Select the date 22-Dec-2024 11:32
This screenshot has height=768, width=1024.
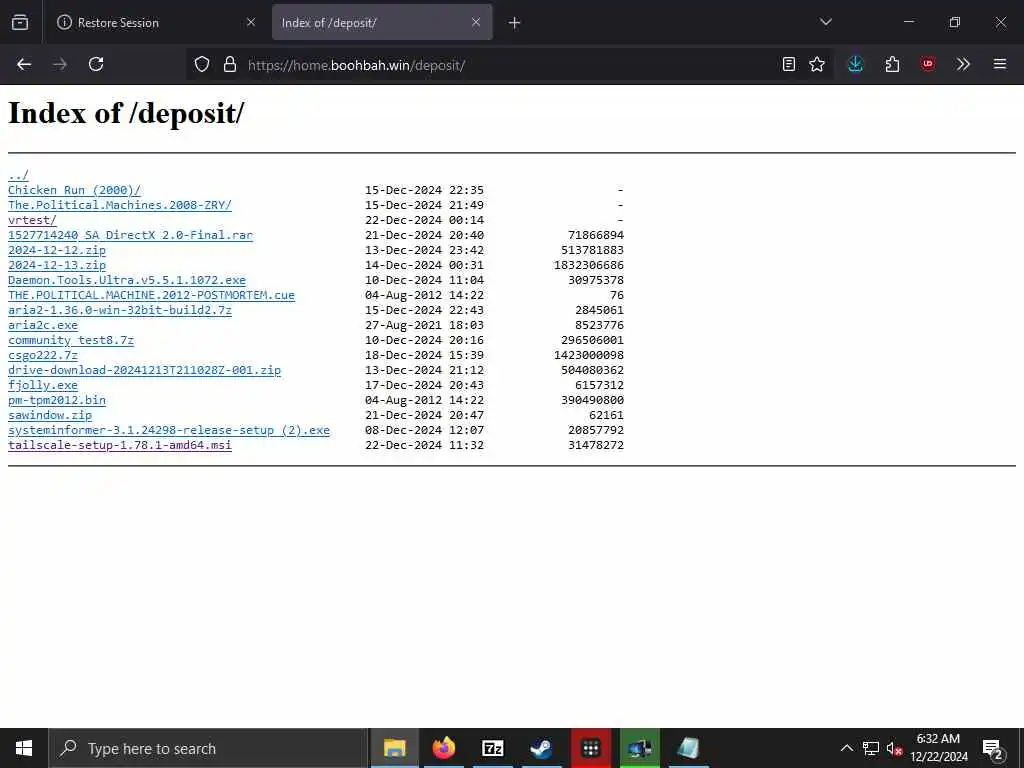(x=424, y=445)
